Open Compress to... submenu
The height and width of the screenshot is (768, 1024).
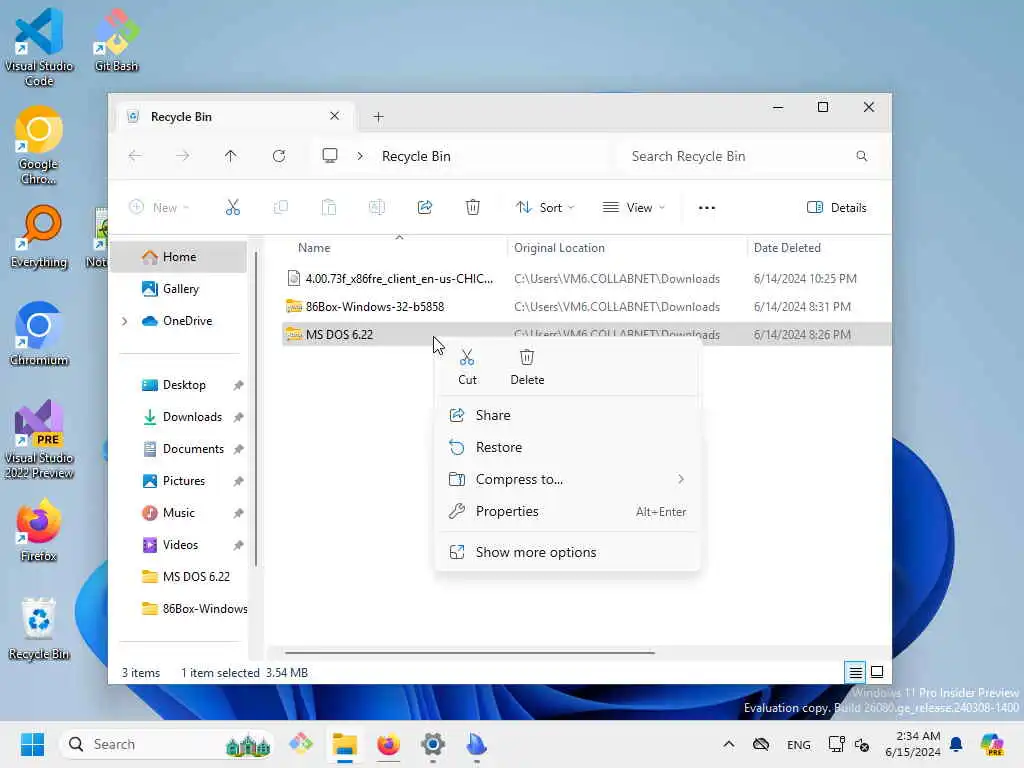tap(567, 479)
